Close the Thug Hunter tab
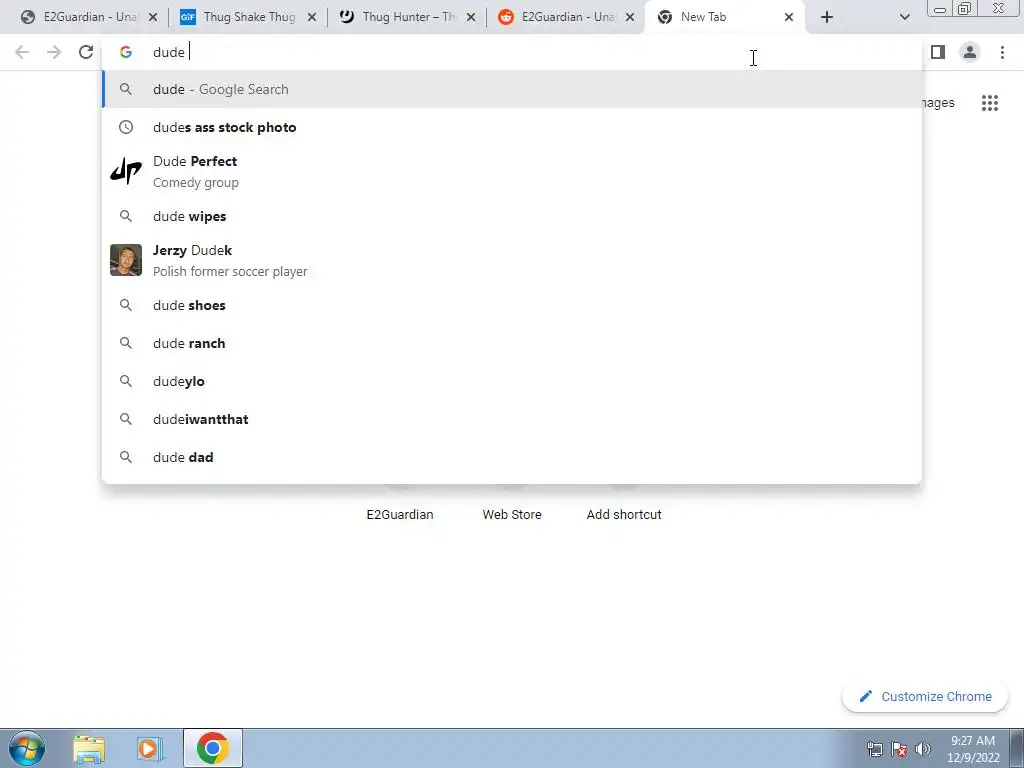 click(x=471, y=17)
